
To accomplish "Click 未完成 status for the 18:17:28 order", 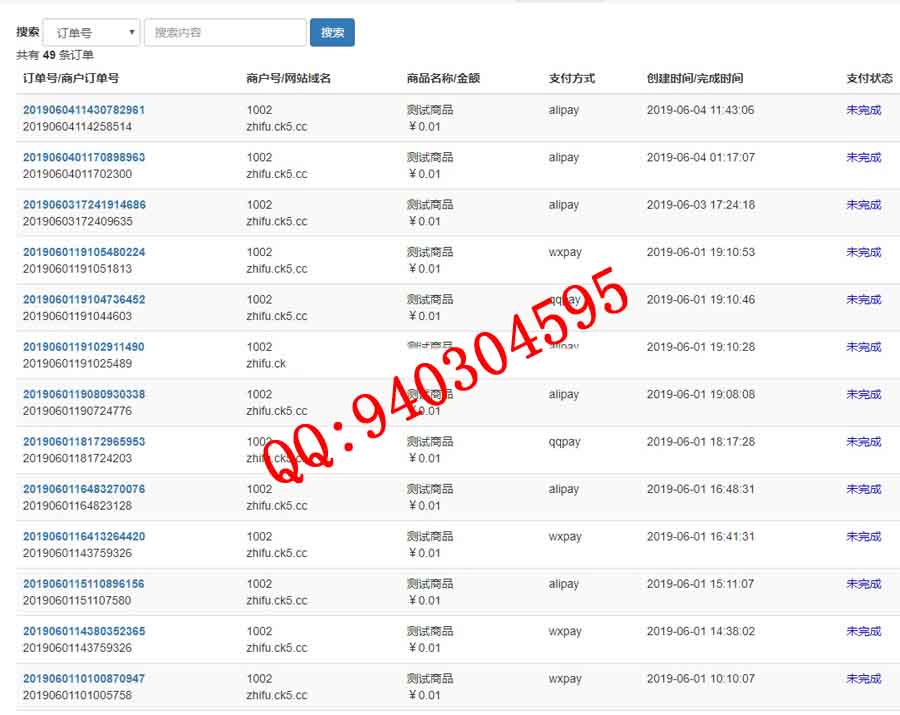I will pos(863,441).
